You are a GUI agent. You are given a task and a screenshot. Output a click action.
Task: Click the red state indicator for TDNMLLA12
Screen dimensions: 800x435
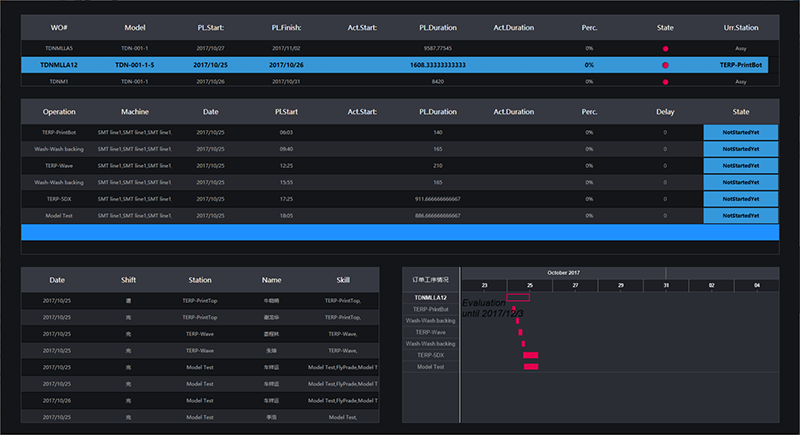coord(665,65)
